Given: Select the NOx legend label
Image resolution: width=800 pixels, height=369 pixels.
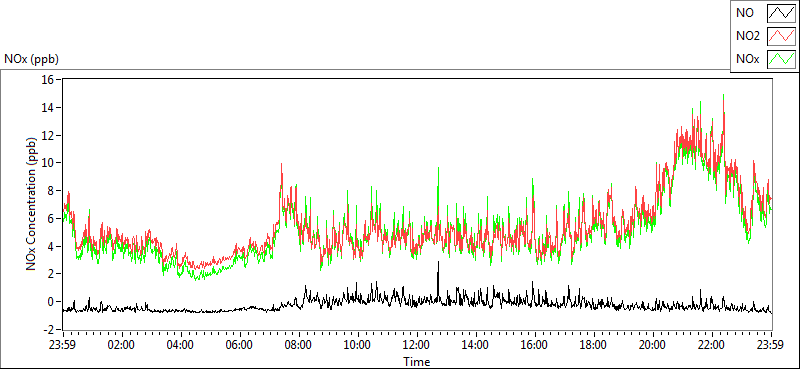Looking at the screenshot, I should click(748, 59).
